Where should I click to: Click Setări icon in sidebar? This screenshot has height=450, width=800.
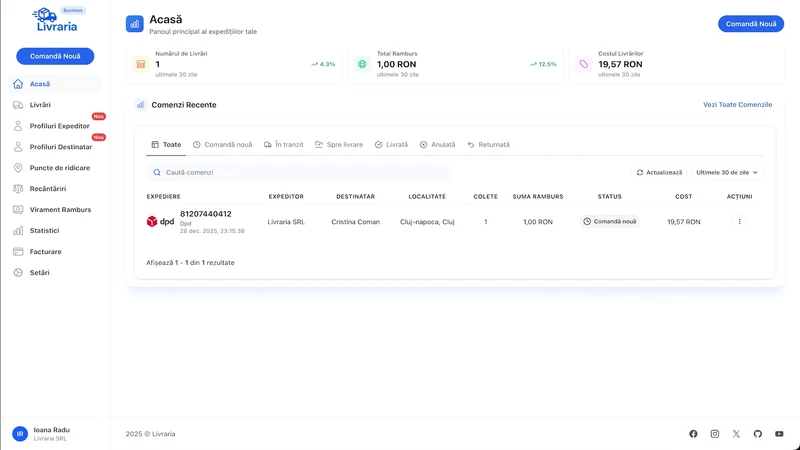pyautogui.click(x=18, y=272)
